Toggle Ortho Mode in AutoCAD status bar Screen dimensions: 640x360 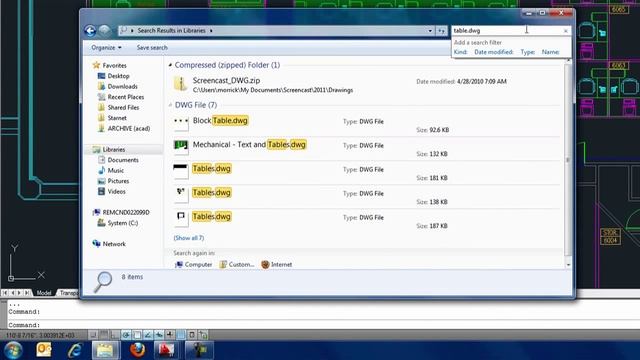pyautogui.click(x=115, y=335)
